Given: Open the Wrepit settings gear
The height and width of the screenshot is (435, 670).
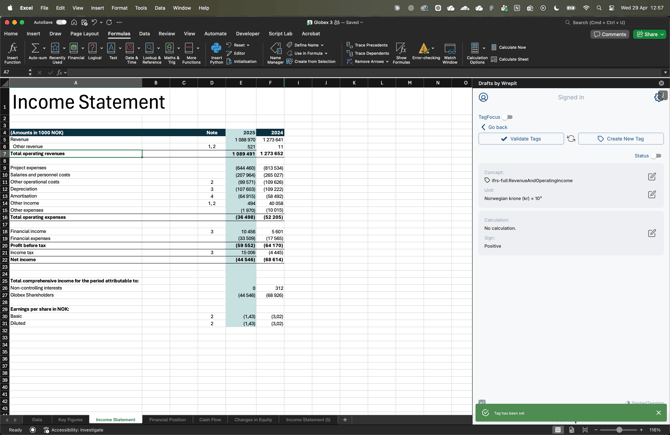Looking at the screenshot, I should coord(658,97).
